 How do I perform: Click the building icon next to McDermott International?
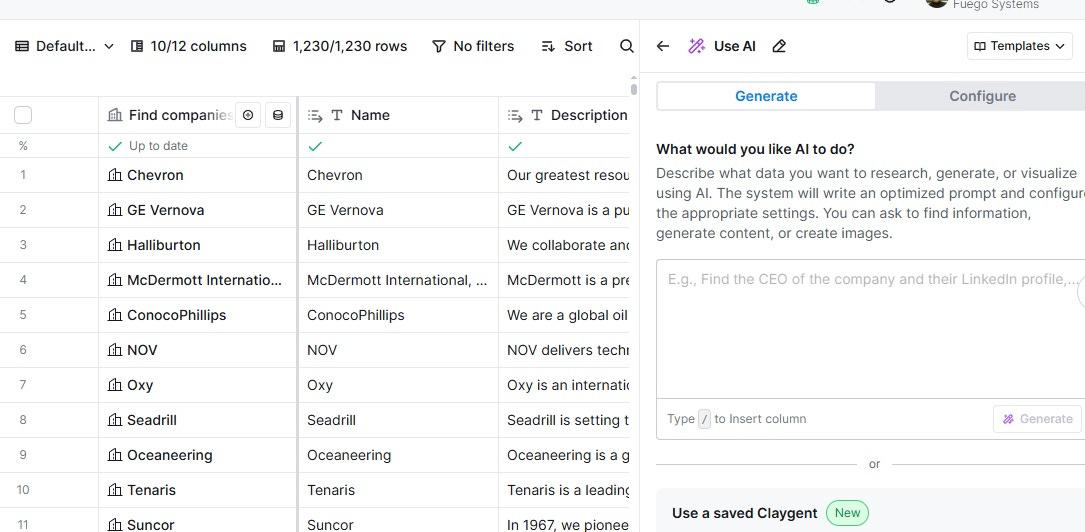point(115,280)
